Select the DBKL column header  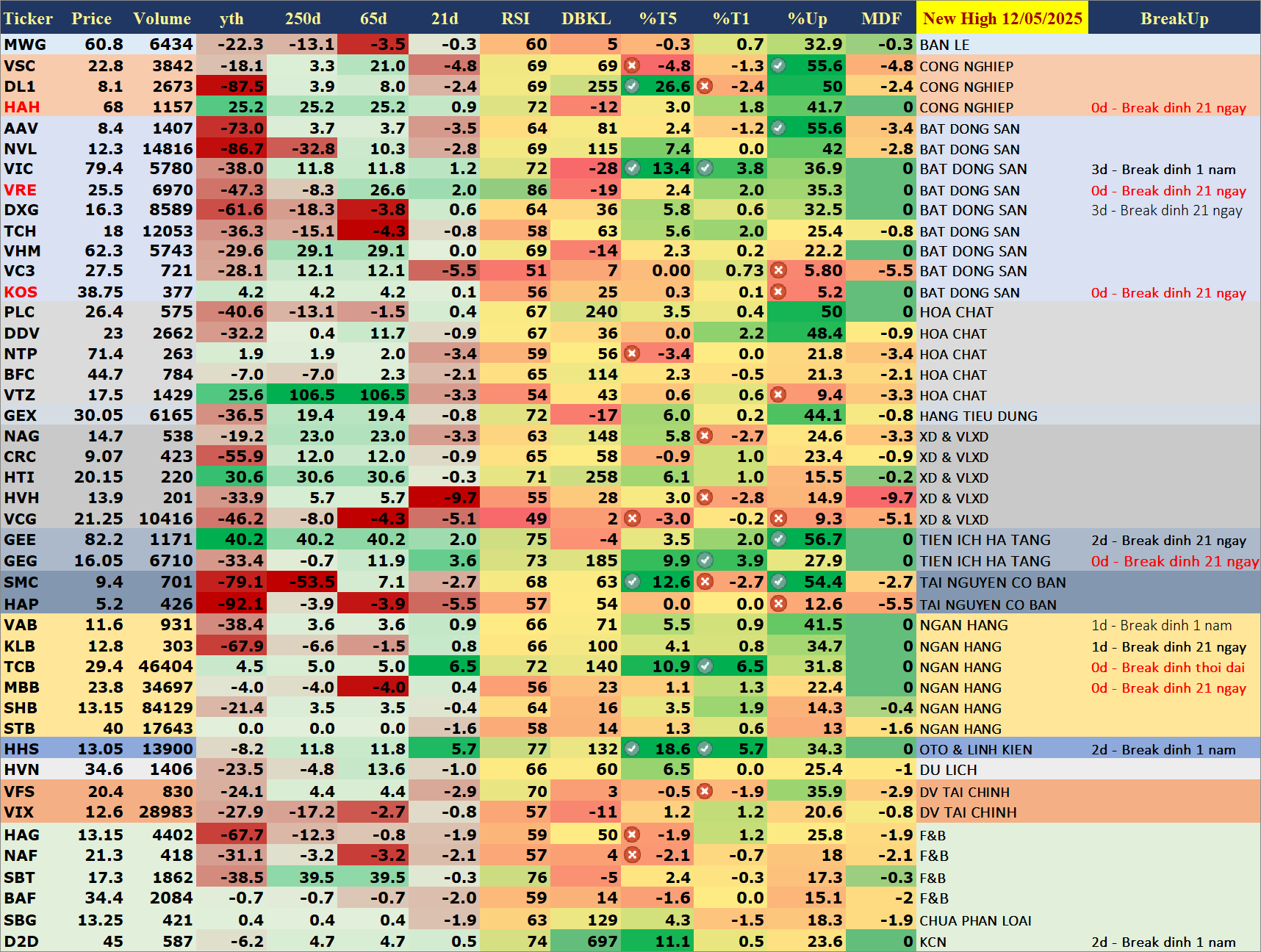(586, 18)
